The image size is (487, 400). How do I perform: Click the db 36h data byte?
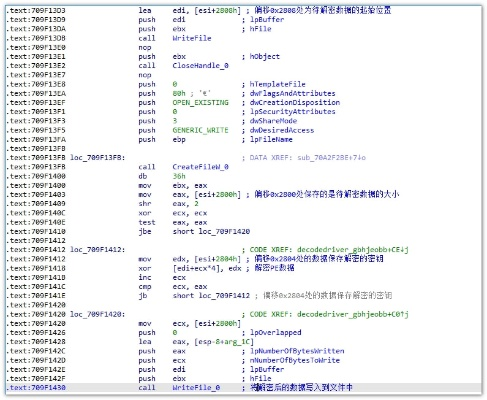(x=162, y=176)
